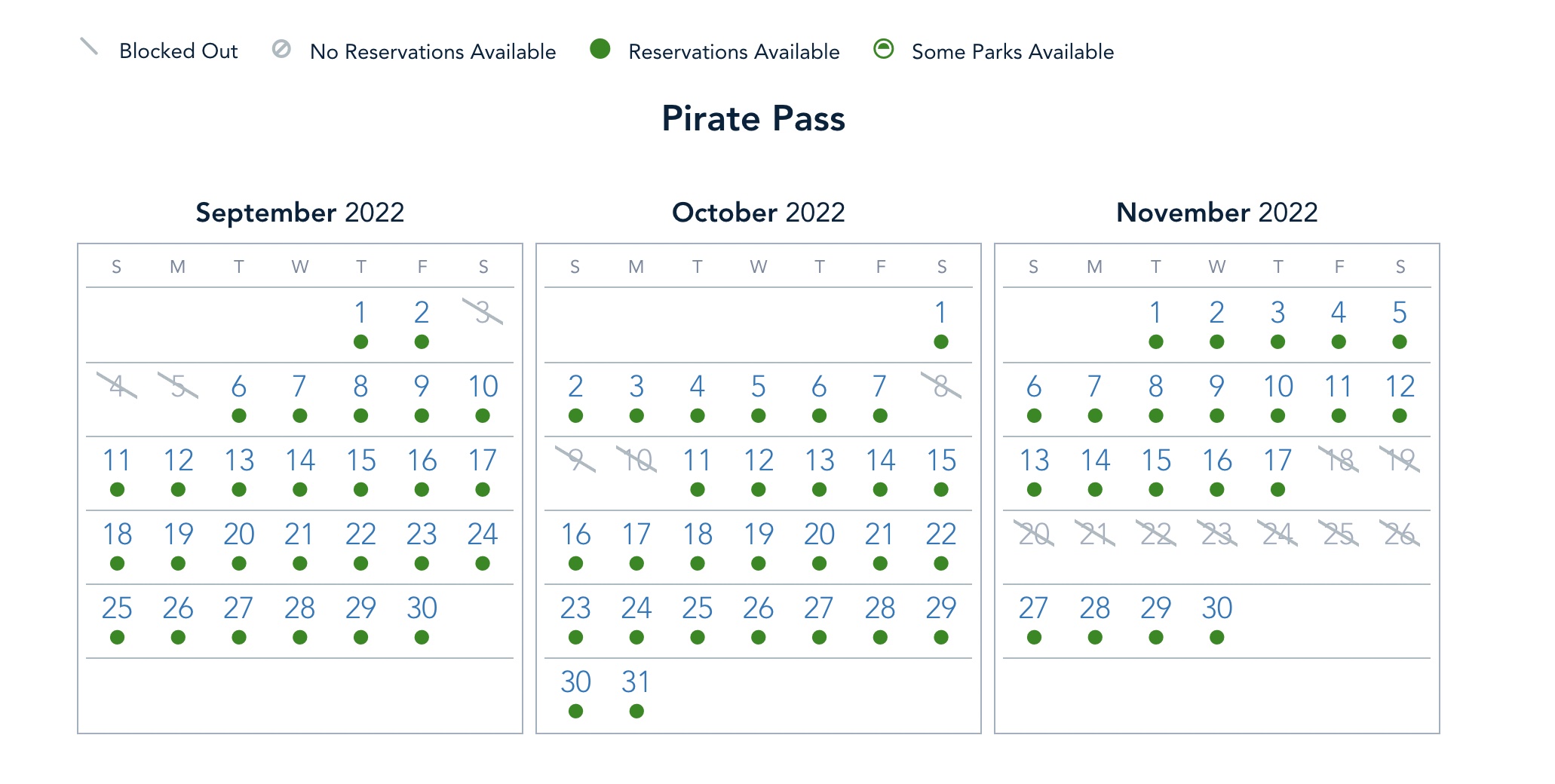Click the No Reservations Available legend icon
The width and height of the screenshot is (1555, 784).
coord(281,49)
